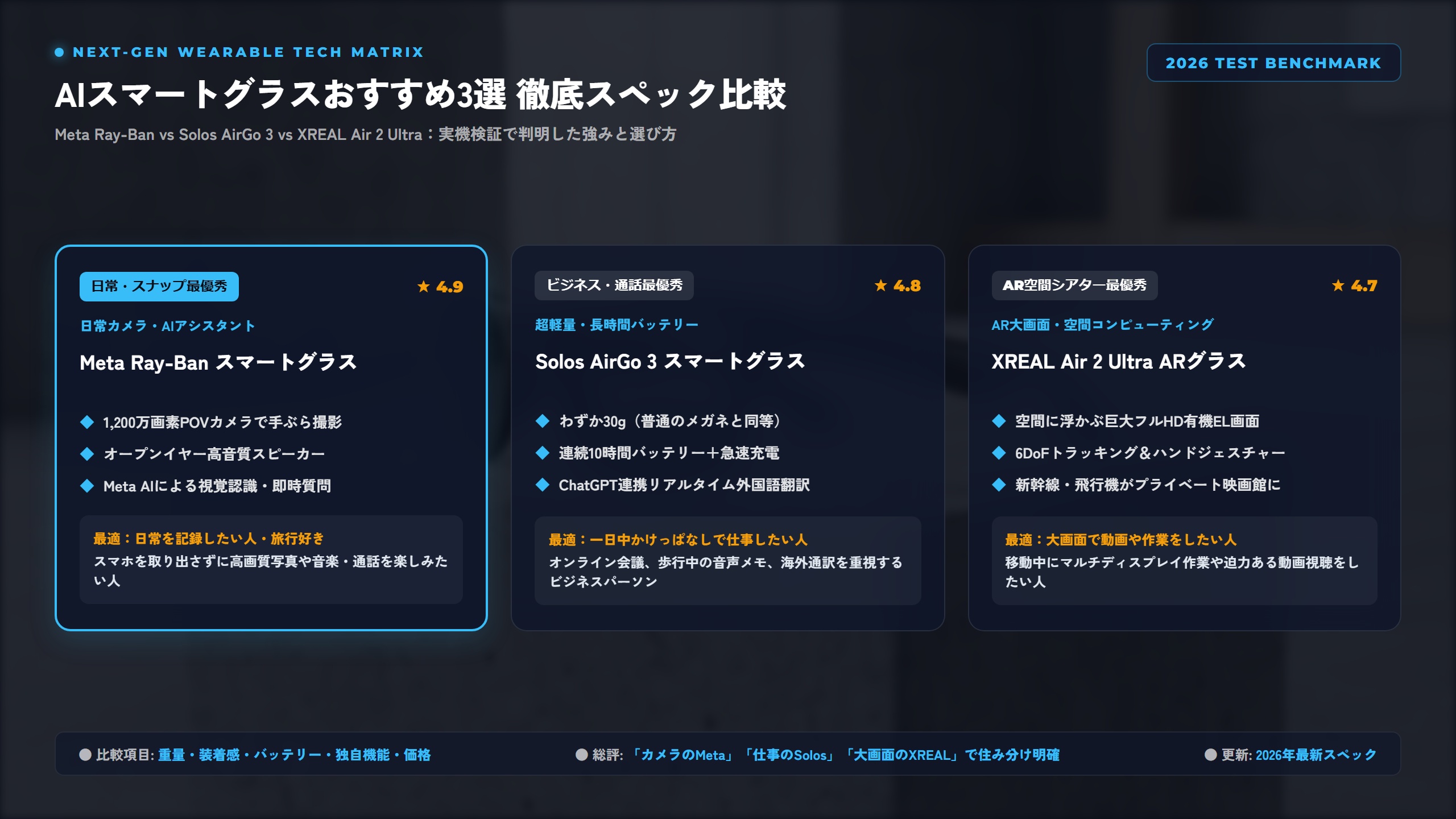Click 最適：日常を記録したい人・旅行好き
This screenshot has height=819, width=1456.
click(209, 539)
